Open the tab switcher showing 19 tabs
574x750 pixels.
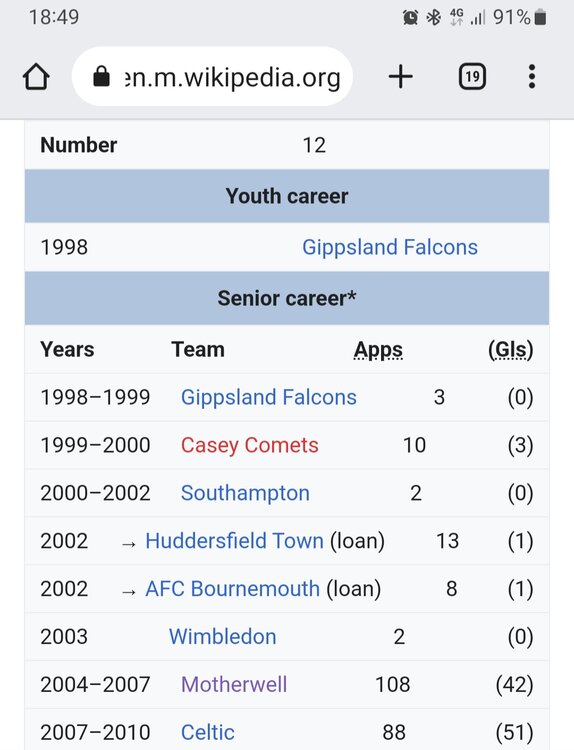point(472,77)
